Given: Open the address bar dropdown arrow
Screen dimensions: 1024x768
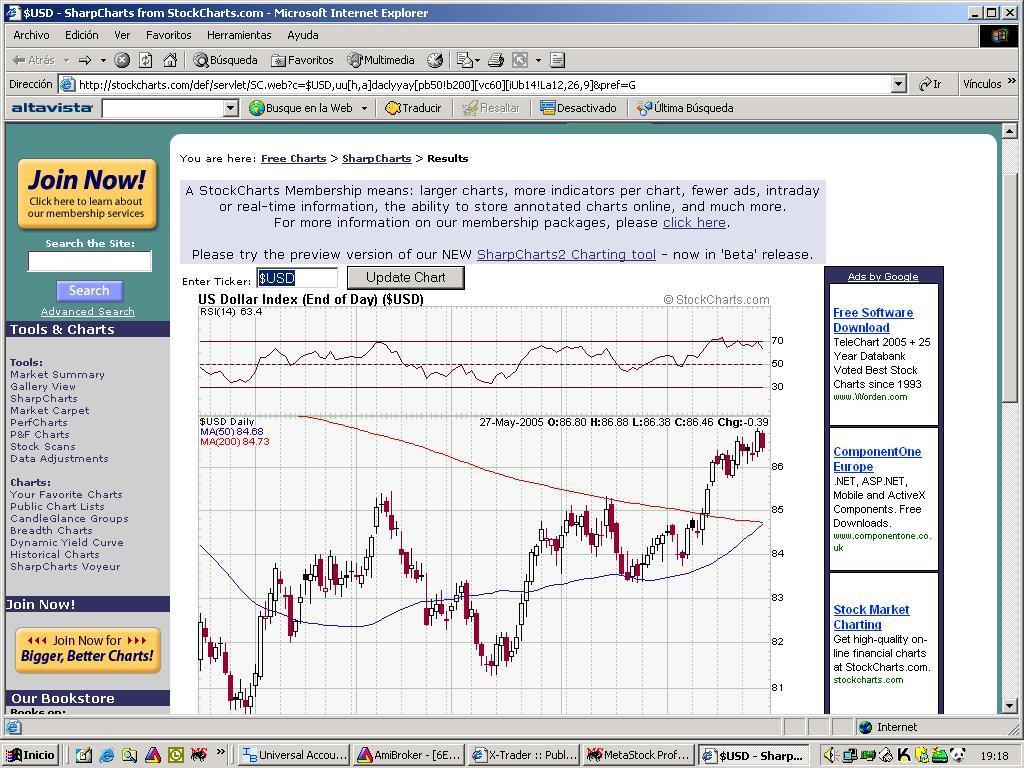Looking at the screenshot, I should point(899,84).
